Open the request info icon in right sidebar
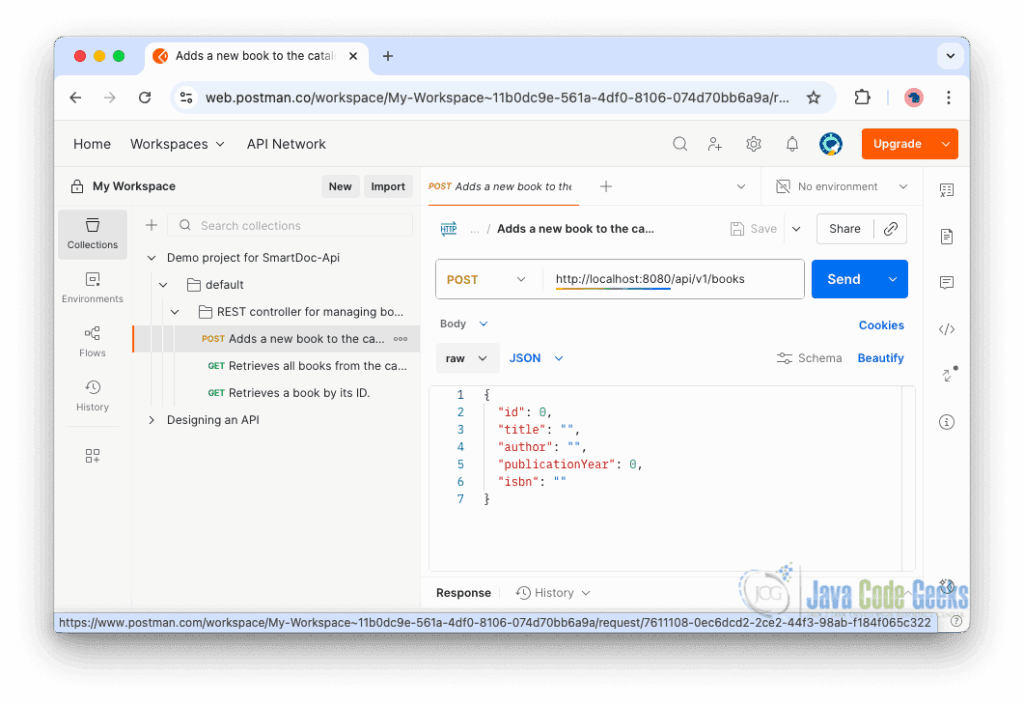Viewport: 1024px width, 704px height. click(x=947, y=422)
